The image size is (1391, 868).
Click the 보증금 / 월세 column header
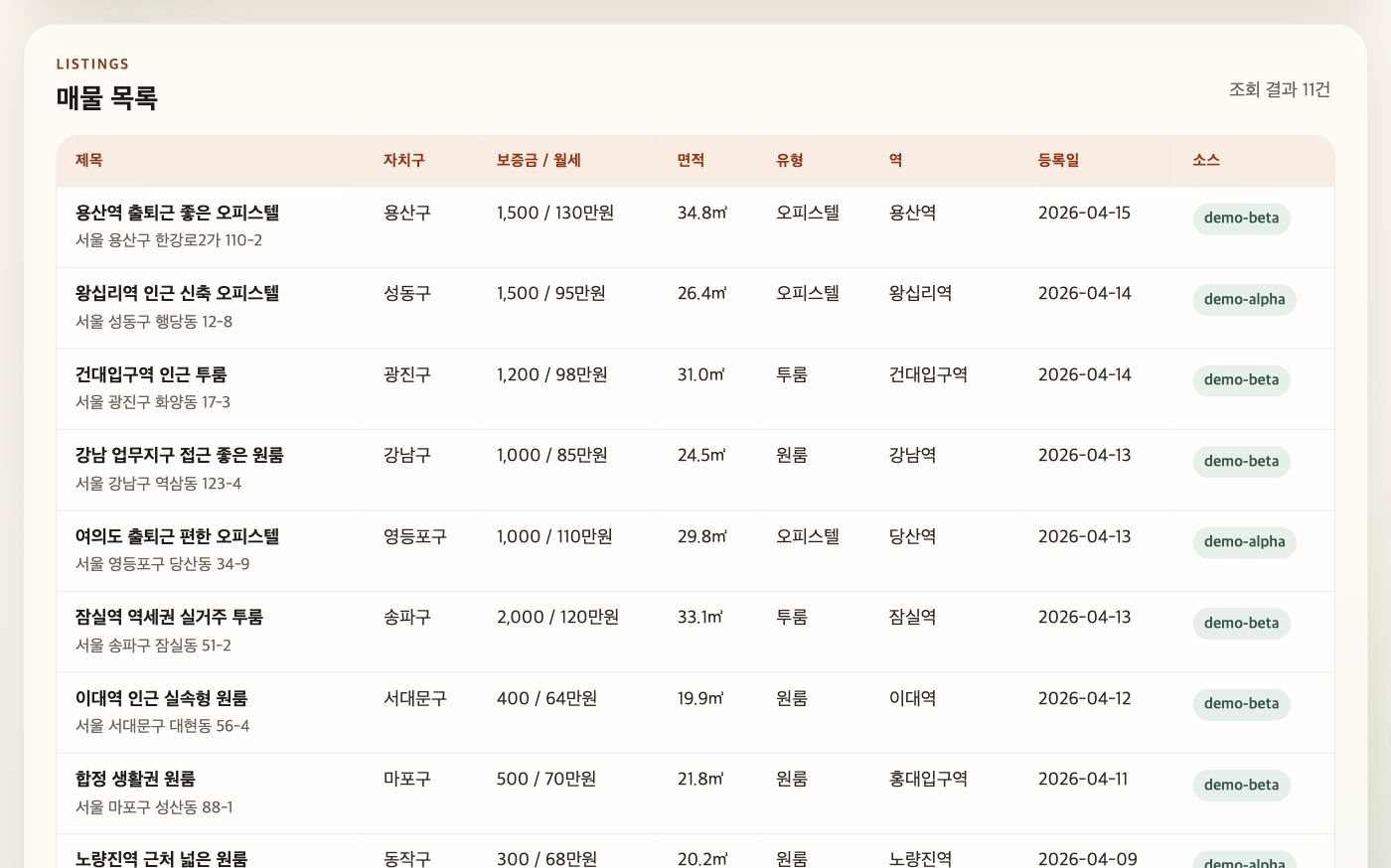(539, 160)
